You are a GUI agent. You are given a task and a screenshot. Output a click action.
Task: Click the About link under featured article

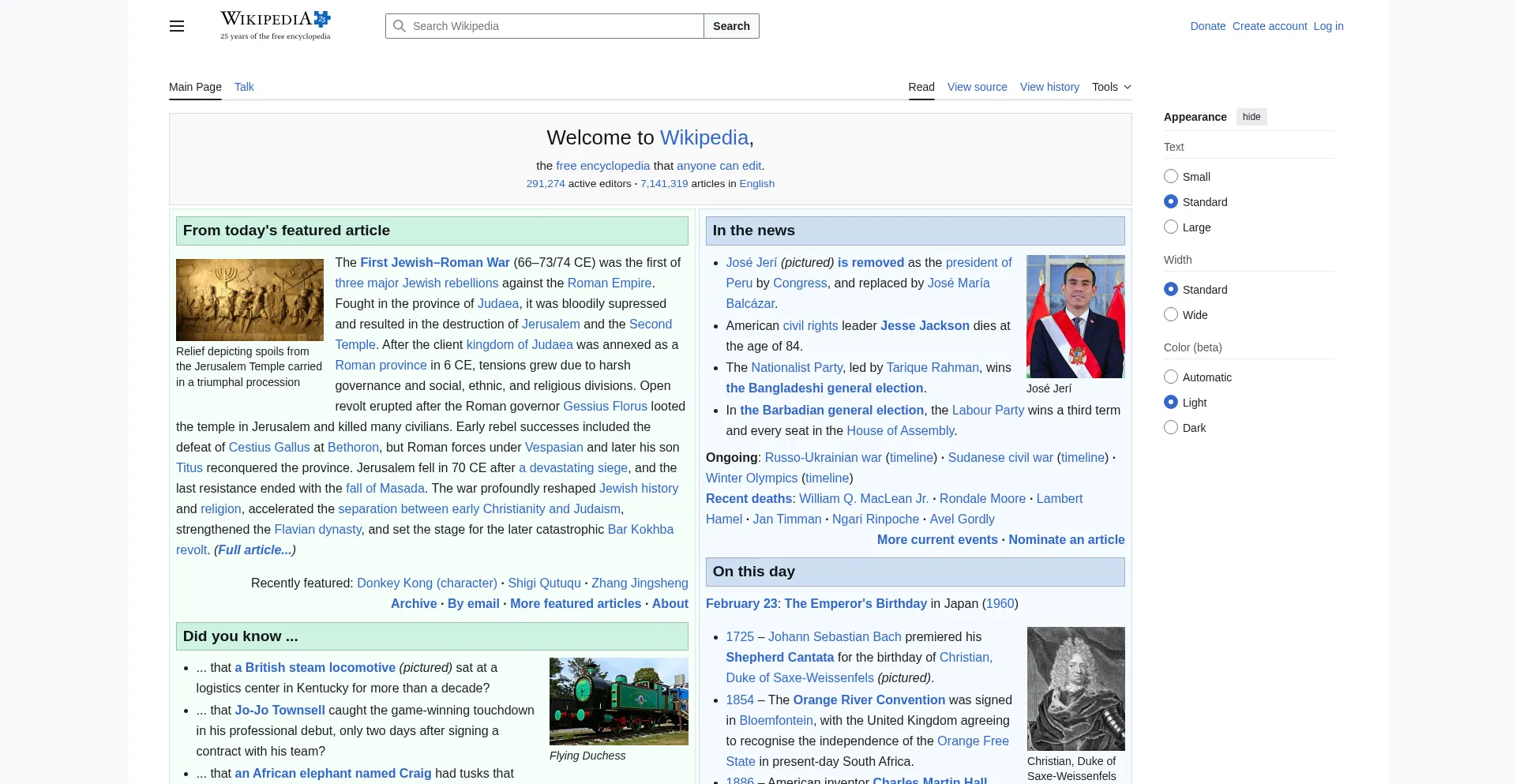point(670,603)
